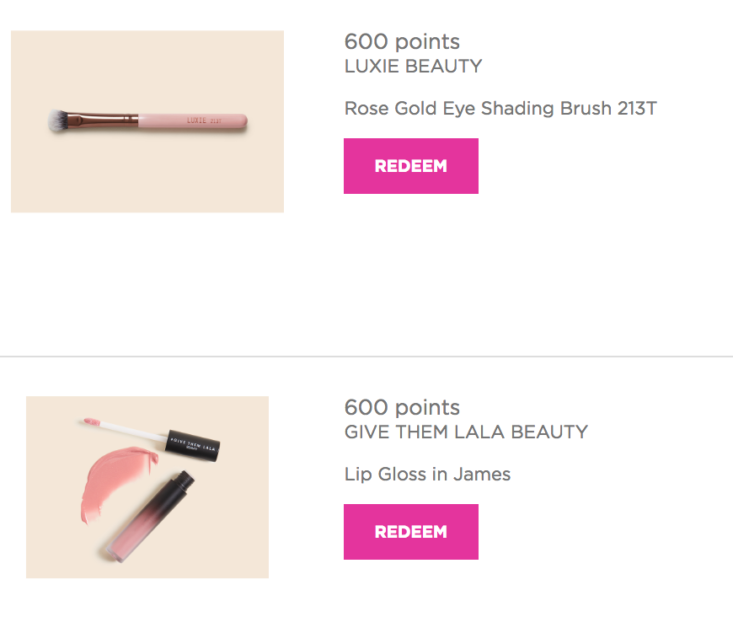Viewport: 733px width, 644px height.
Task: Click the copper ferrule of the brush
Action: (103, 120)
